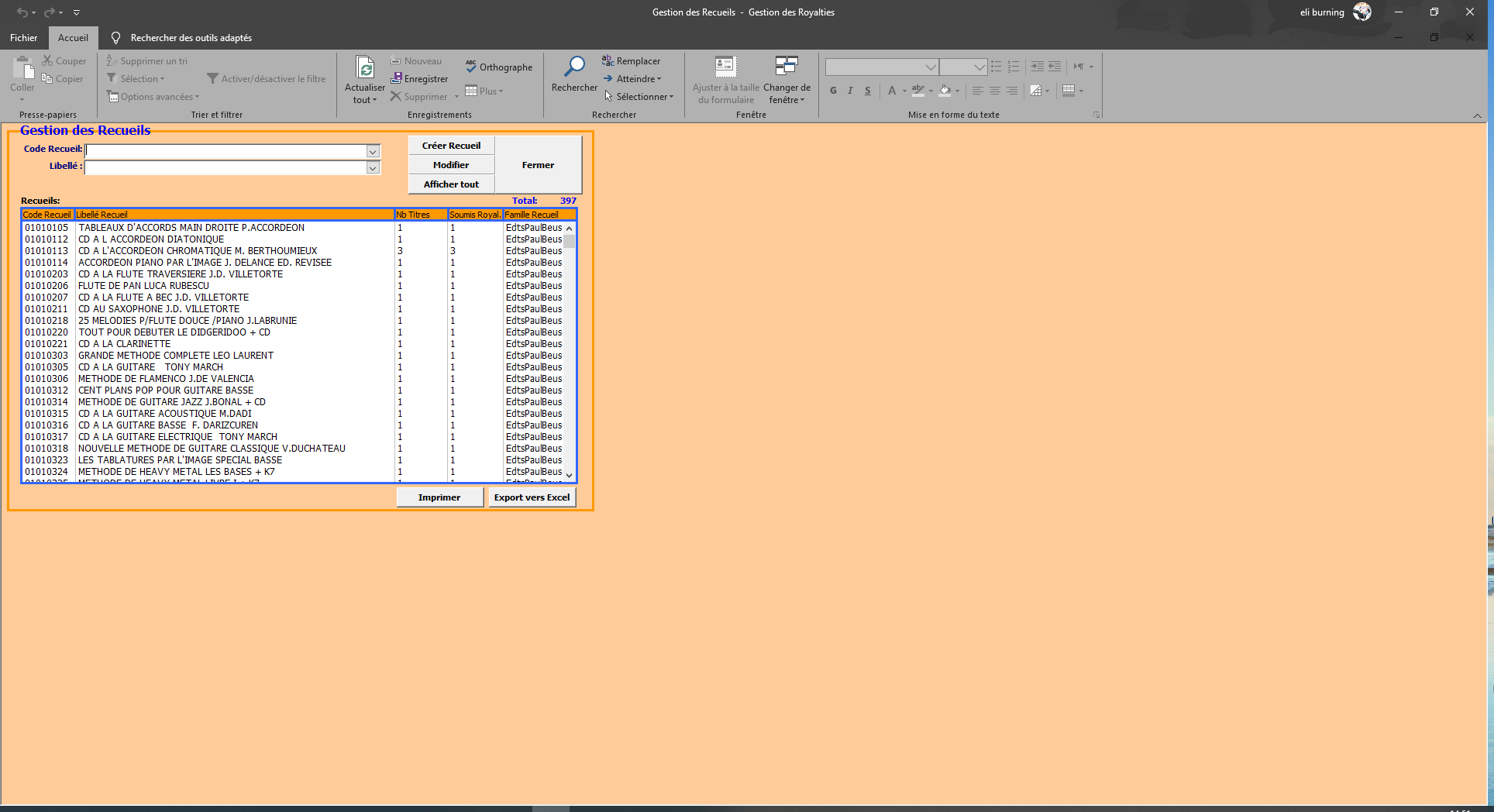
Task: Click the Fermer button
Action: 538,164
